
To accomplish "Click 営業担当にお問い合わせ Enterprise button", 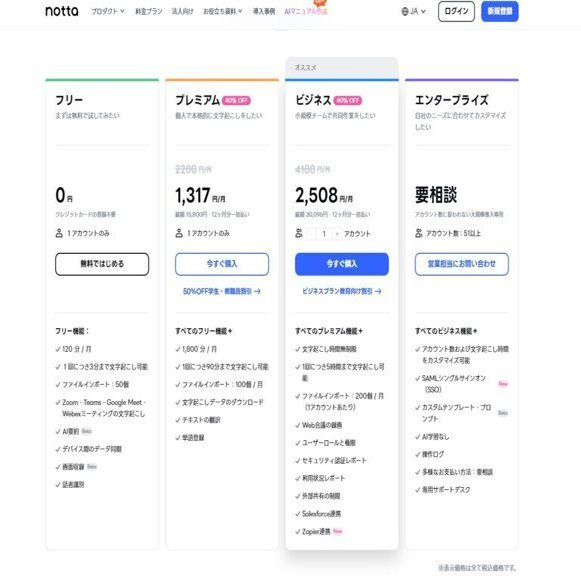I will tap(462, 264).
